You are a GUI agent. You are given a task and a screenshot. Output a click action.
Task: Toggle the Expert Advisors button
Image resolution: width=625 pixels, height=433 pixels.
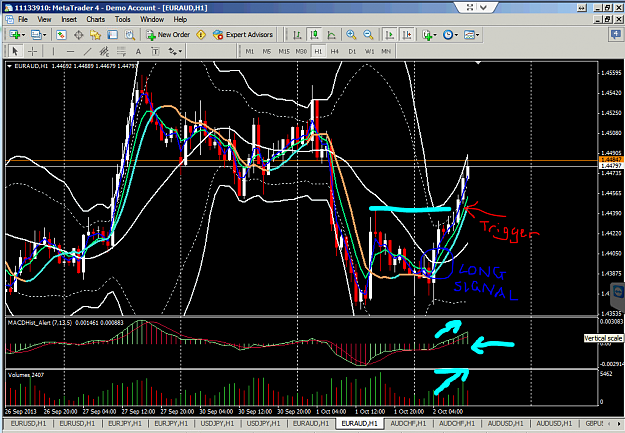pyautogui.click(x=243, y=35)
